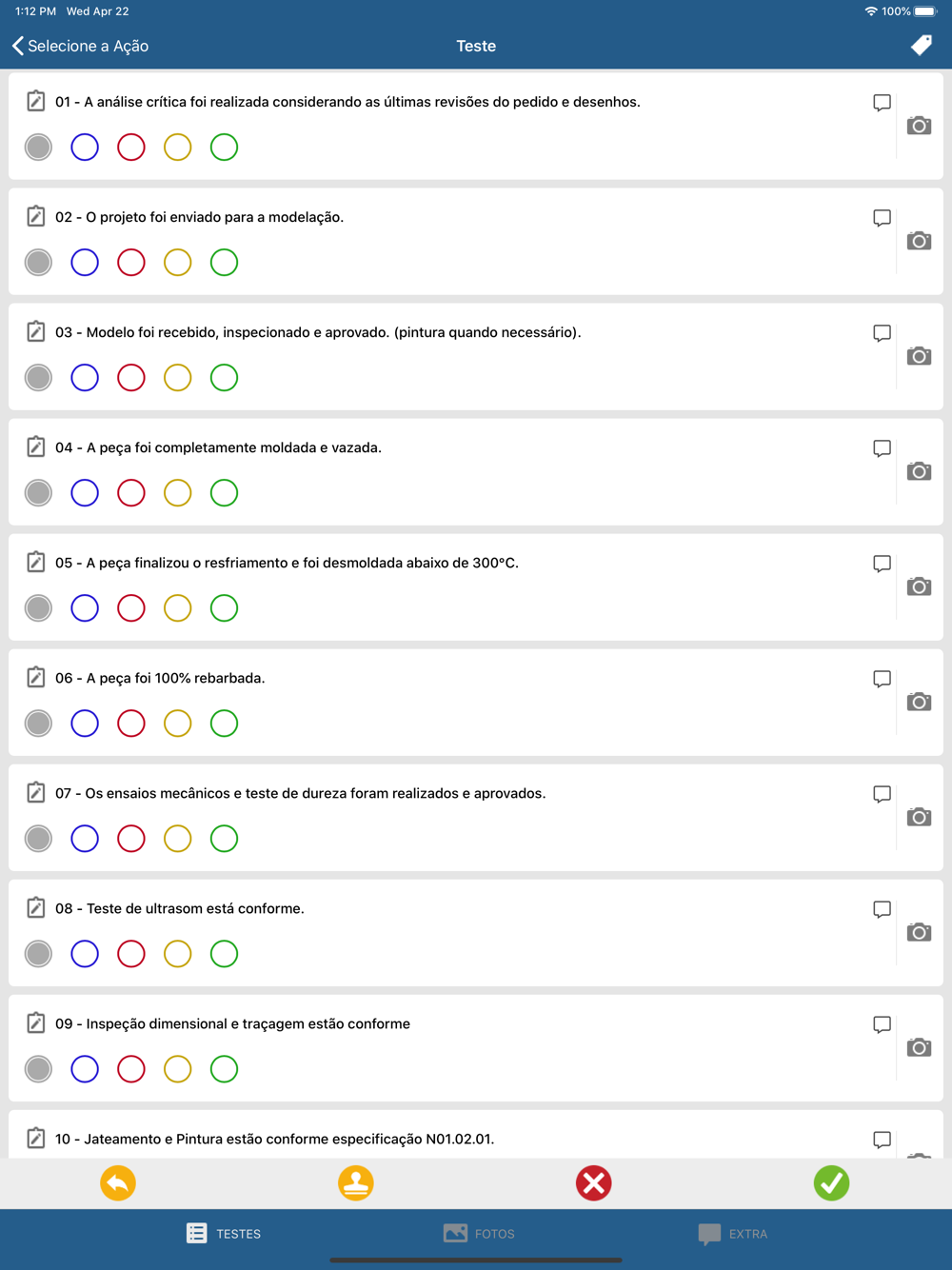Edit item 04 clipboard icon
This screenshot has height=1270, width=952.
35,446
